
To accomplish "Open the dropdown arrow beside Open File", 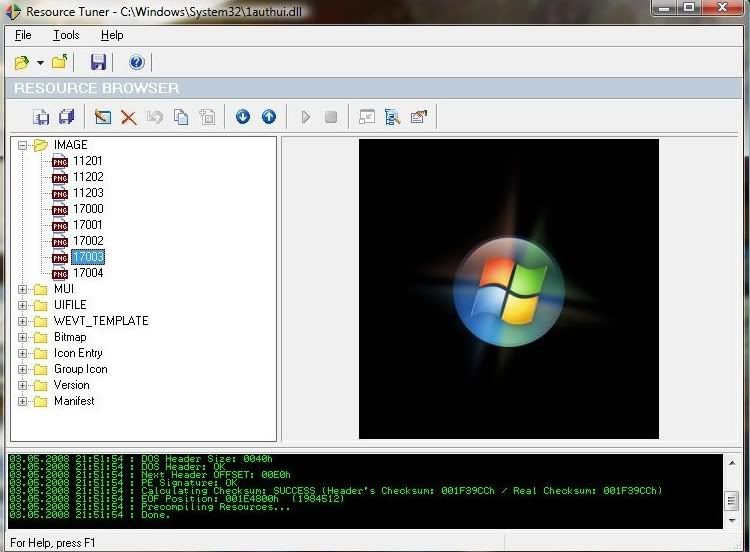I will (40, 63).
